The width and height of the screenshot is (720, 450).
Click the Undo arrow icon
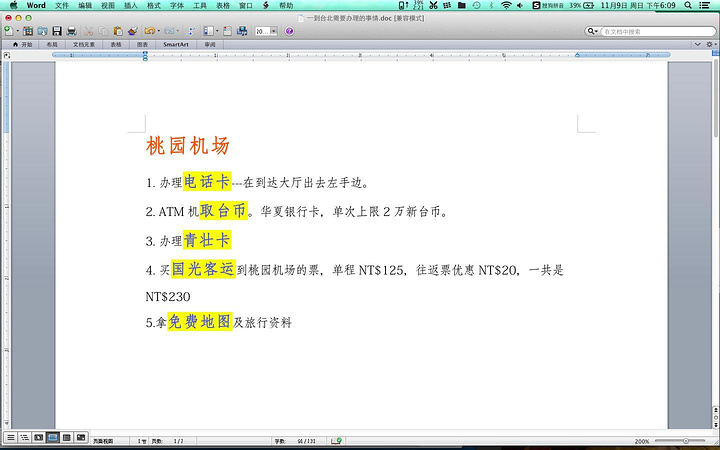tap(150, 31)
